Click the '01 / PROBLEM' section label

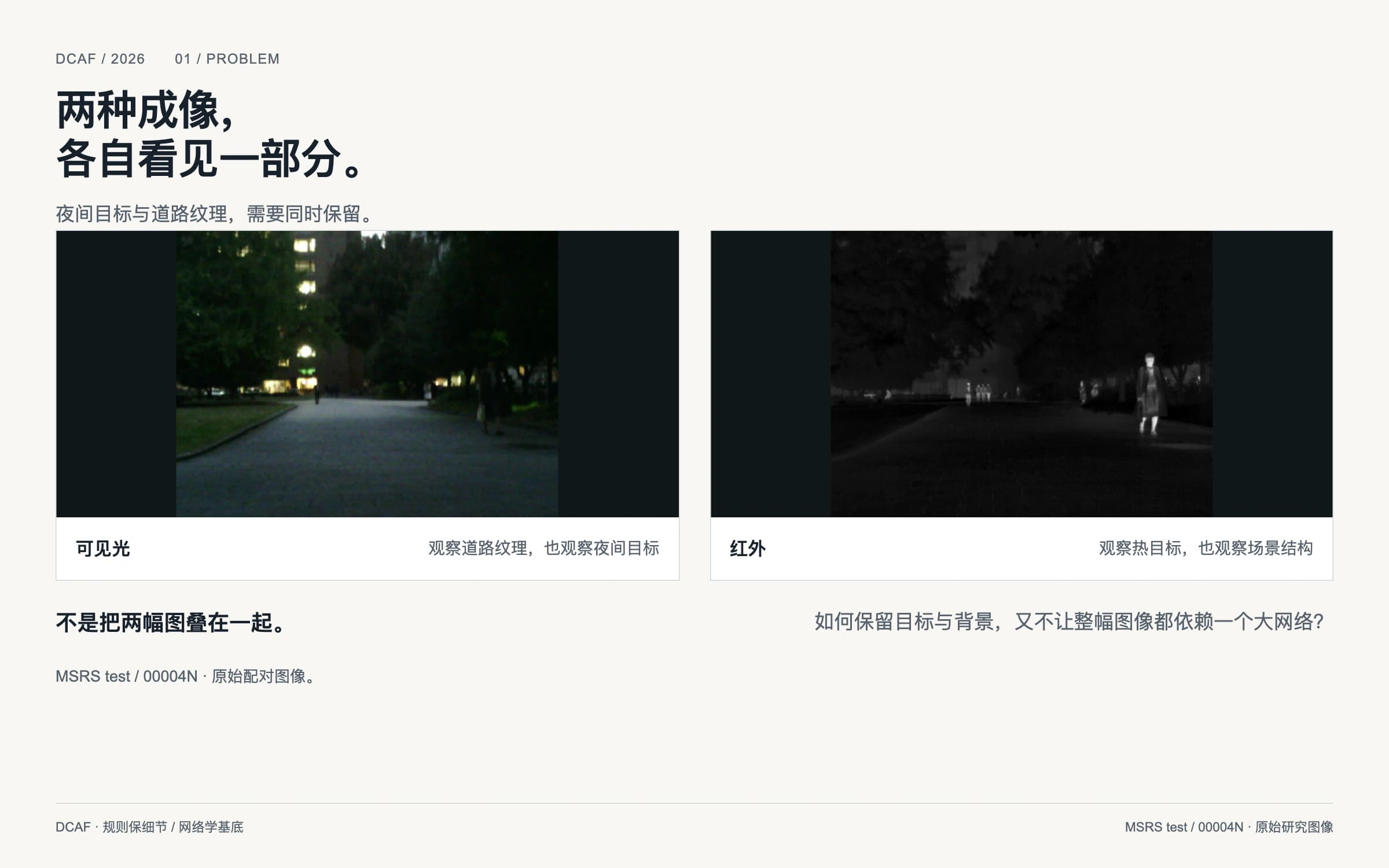coord(227,59)
